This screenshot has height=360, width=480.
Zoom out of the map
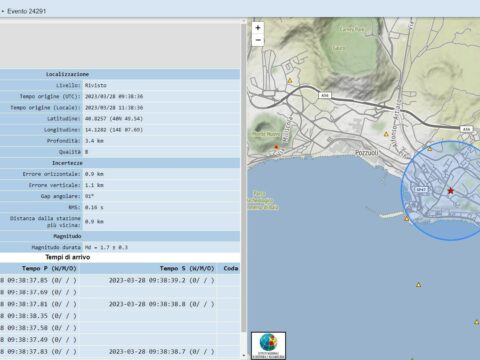[x=258, y=40]
